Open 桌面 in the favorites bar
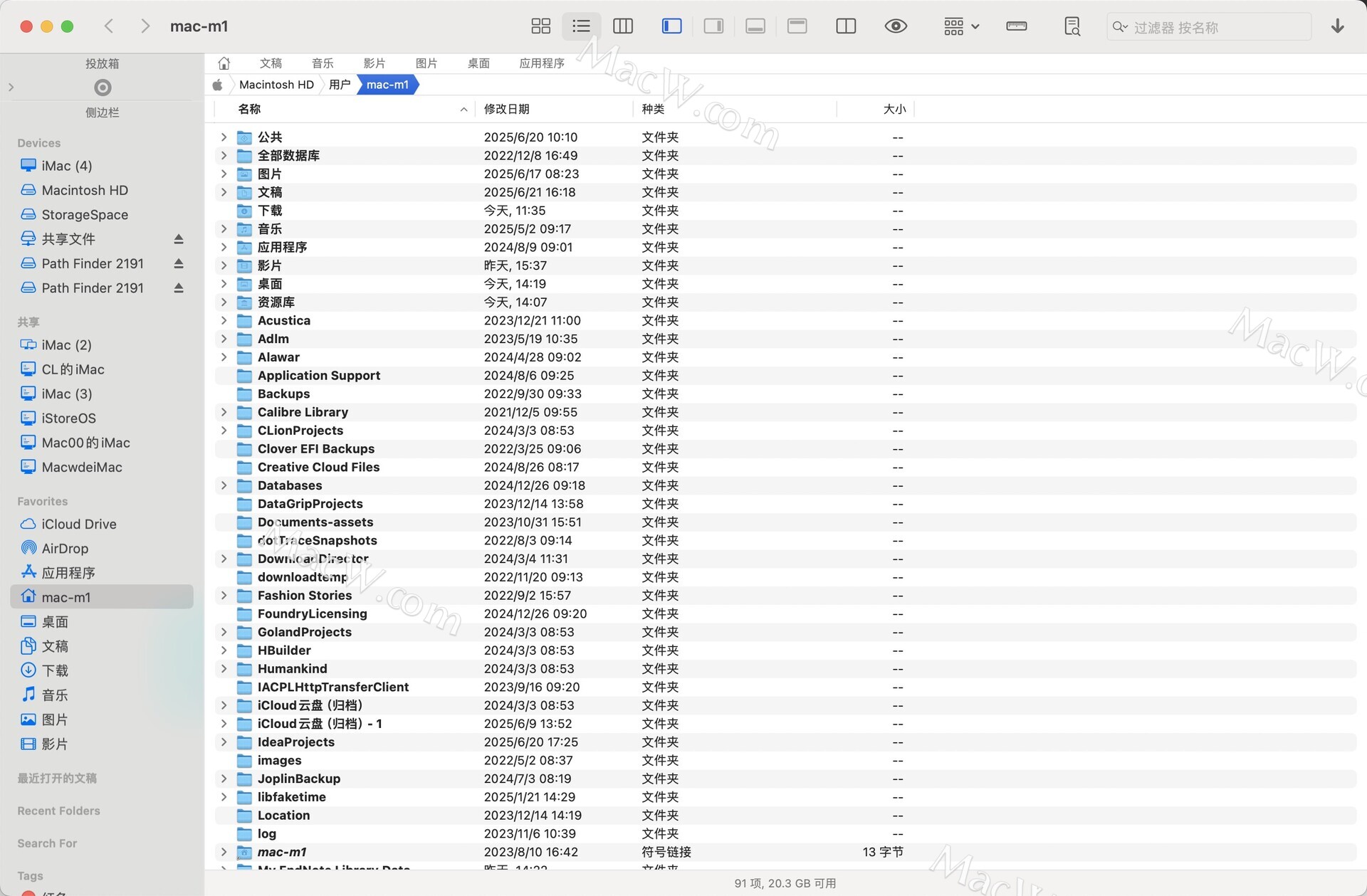 coord(478,63)
